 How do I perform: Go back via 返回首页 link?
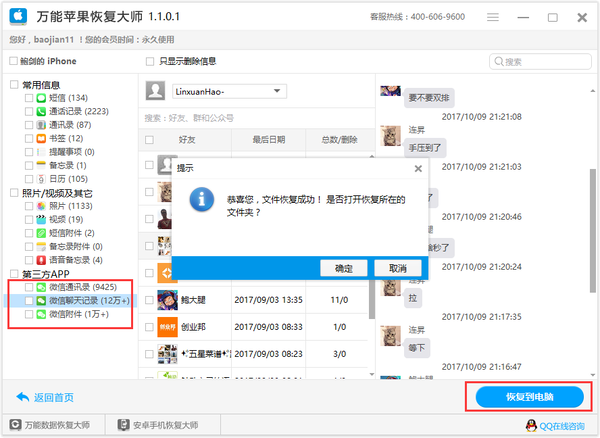pos(54,397)
